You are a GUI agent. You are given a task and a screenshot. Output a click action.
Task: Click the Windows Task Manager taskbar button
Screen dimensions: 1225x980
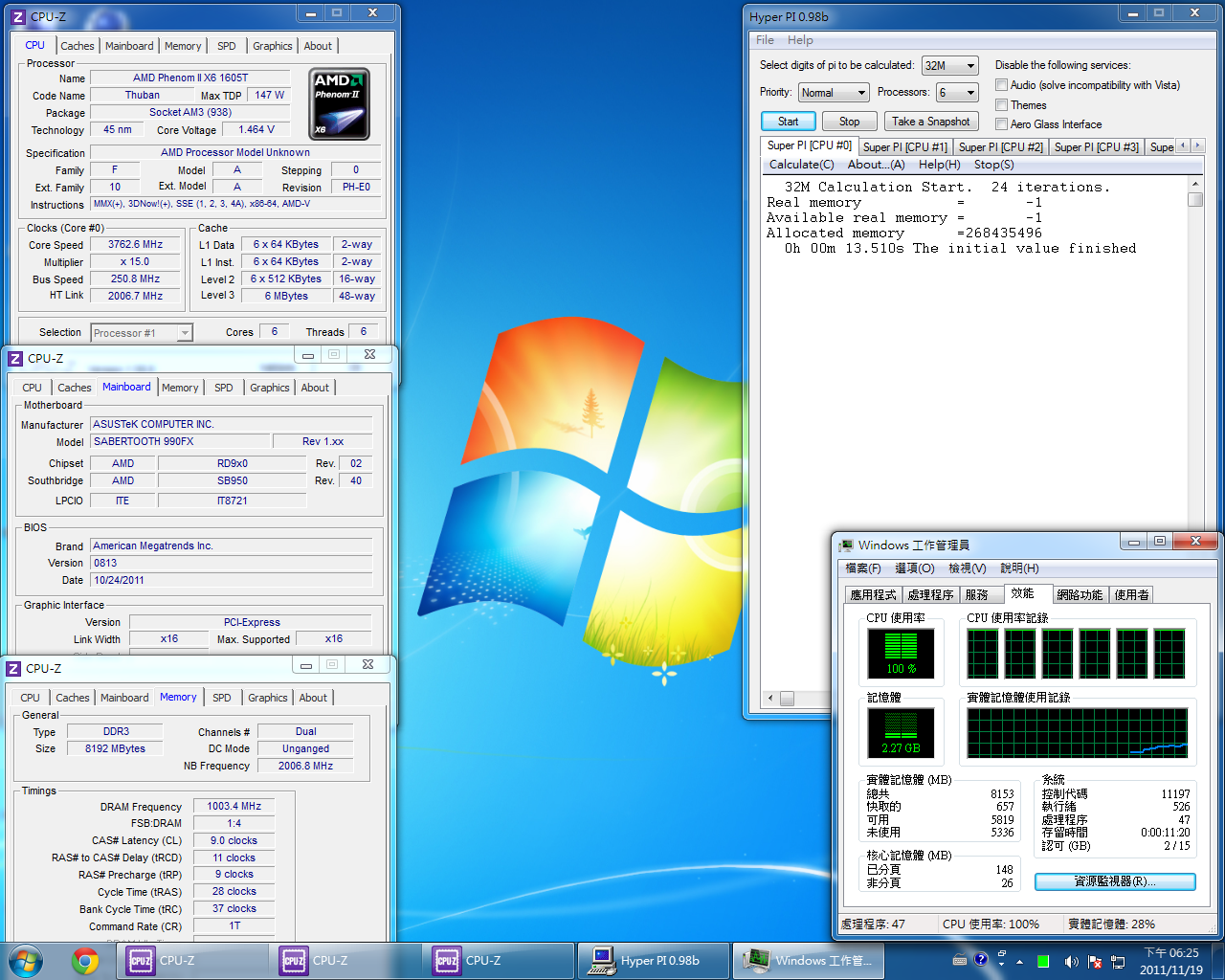[809, 961]
